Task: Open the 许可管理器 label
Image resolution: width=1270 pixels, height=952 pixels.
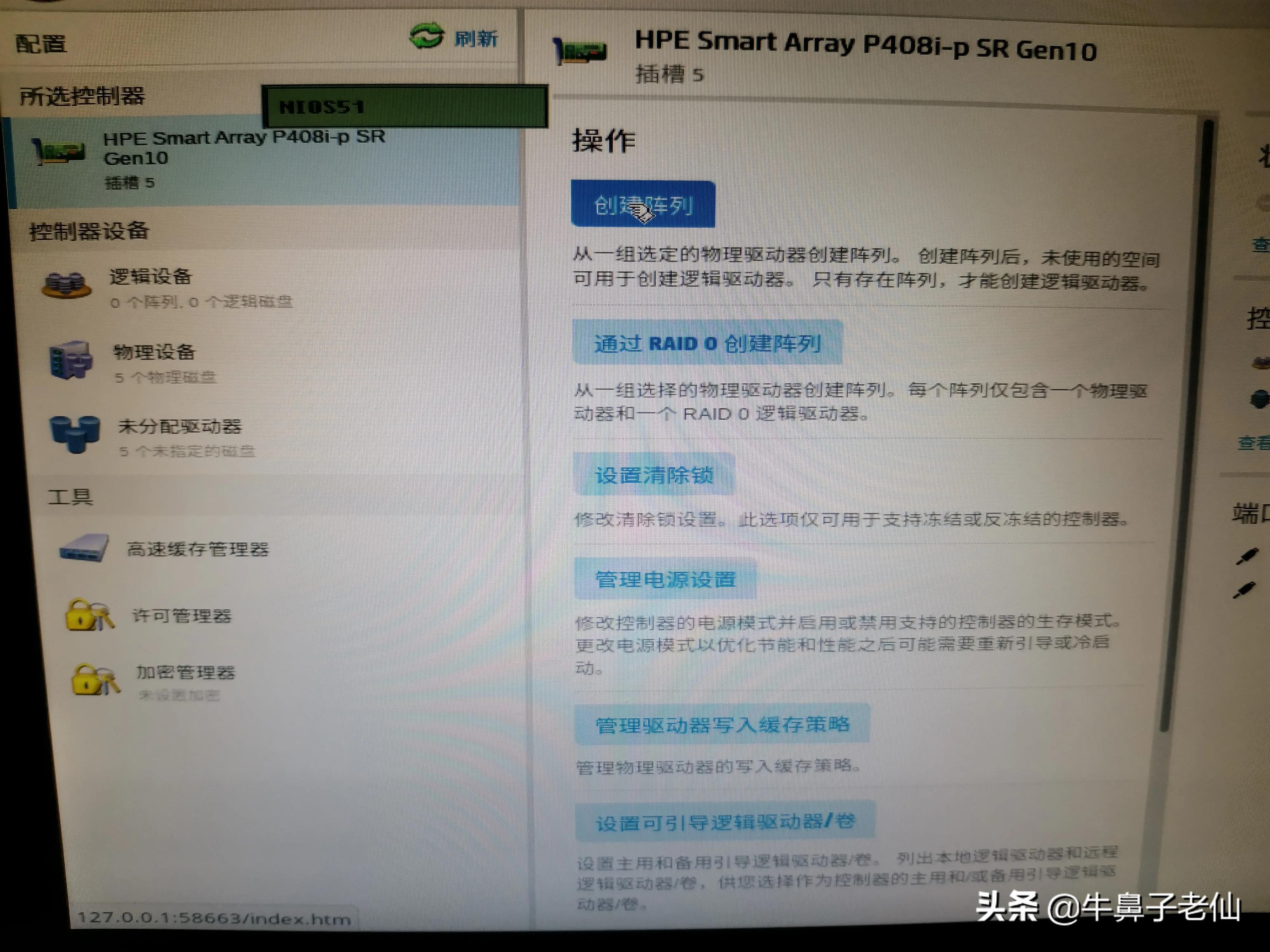Action: [182, 616]
